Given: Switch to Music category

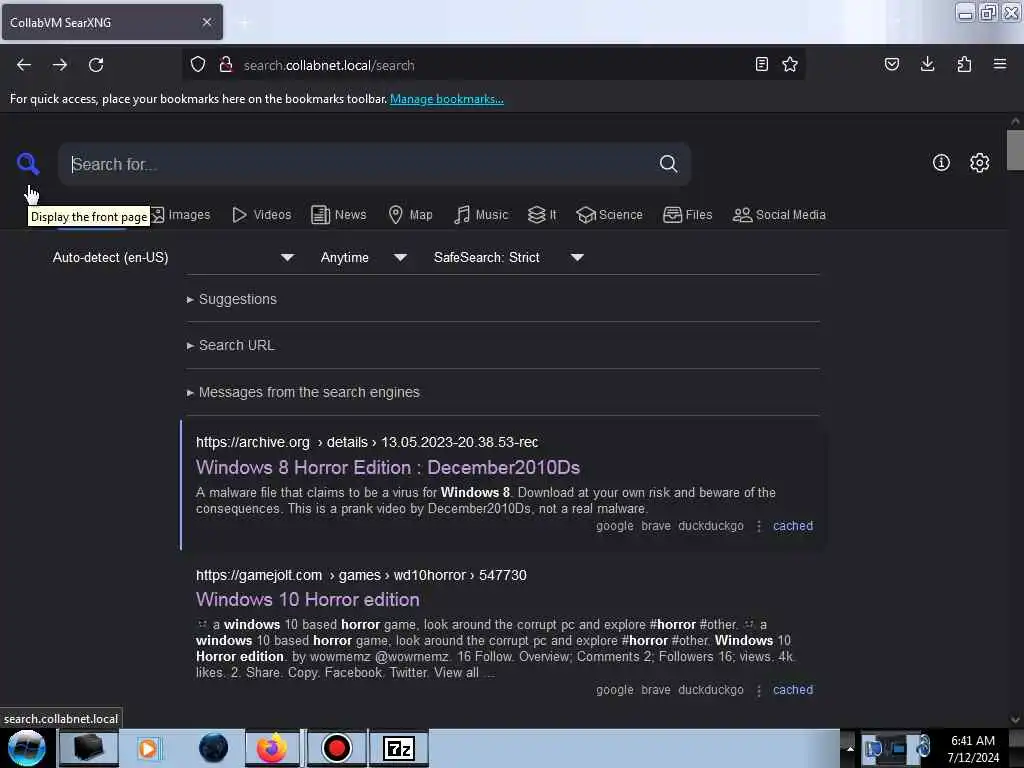Looking at the screenshot, I should 481,215.
